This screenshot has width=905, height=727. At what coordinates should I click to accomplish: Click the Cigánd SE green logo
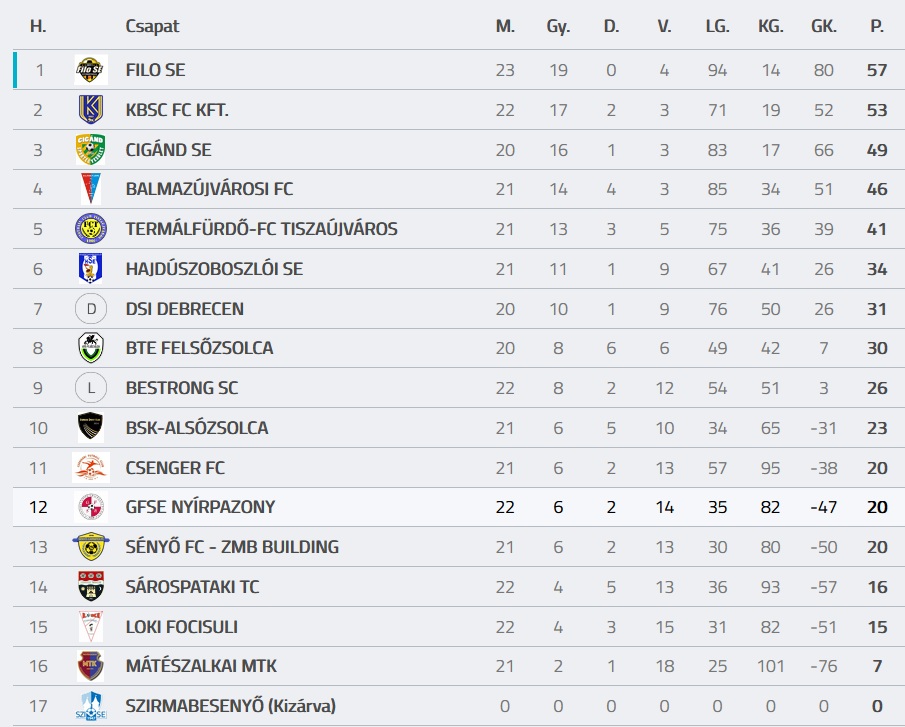91,150
